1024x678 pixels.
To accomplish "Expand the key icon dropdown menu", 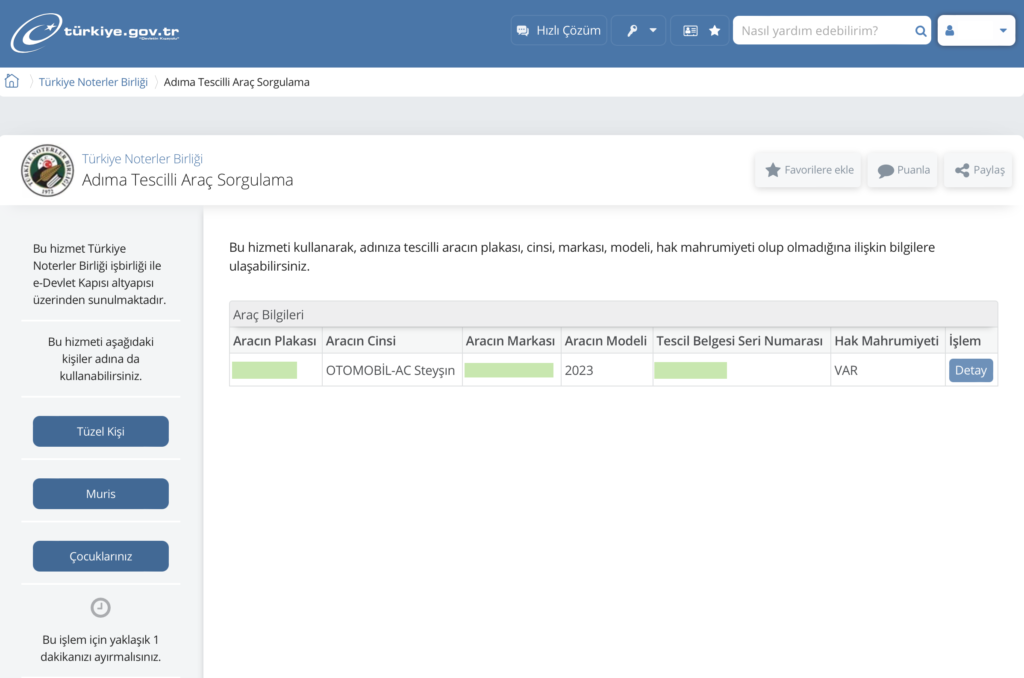I will click(639, 31).
